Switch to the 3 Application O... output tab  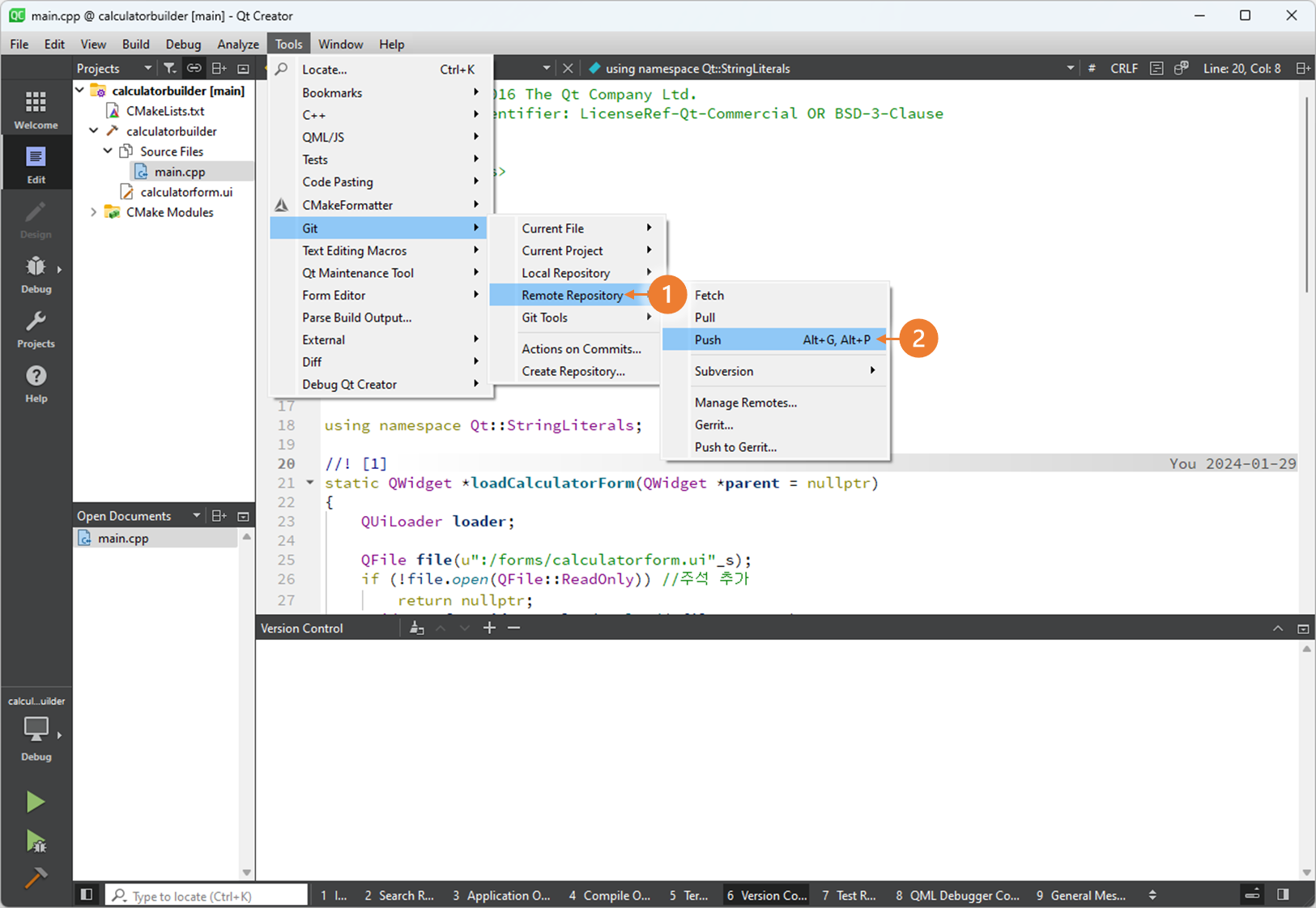click(x=501, y=895)
